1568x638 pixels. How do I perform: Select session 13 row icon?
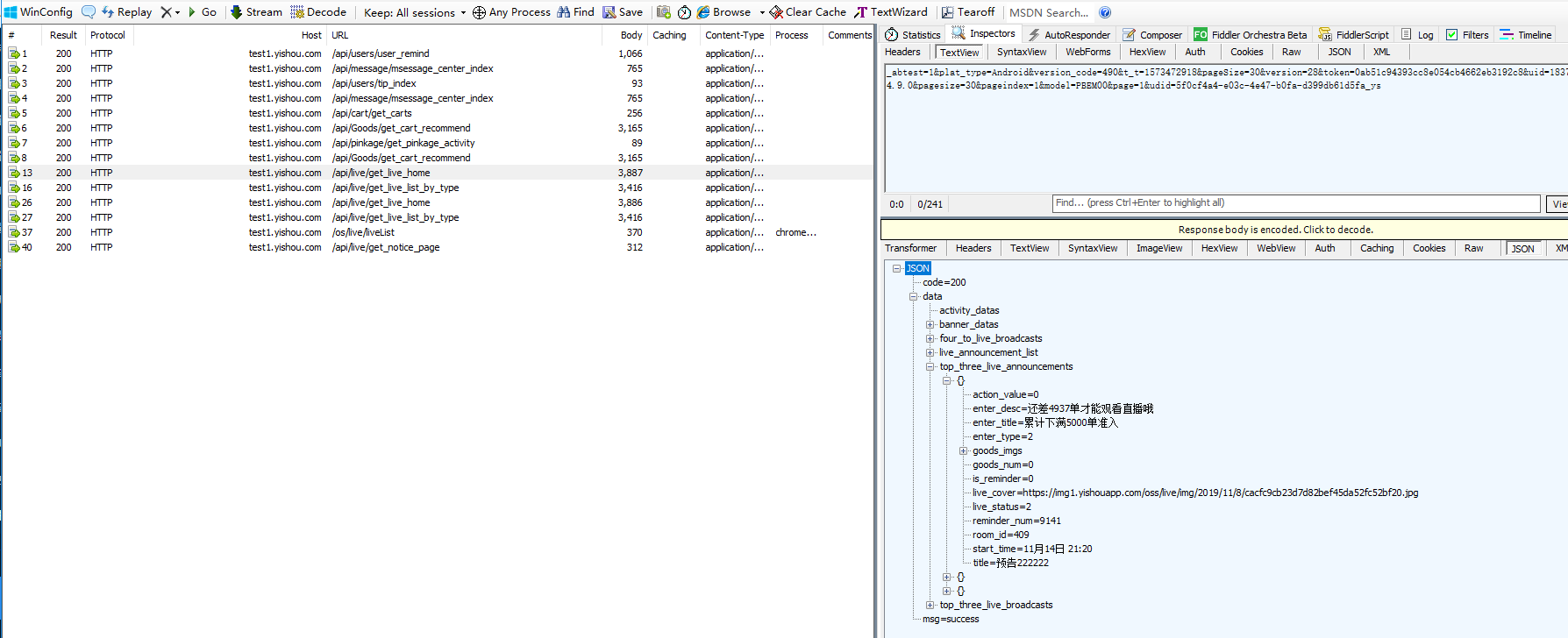point(14,173)
